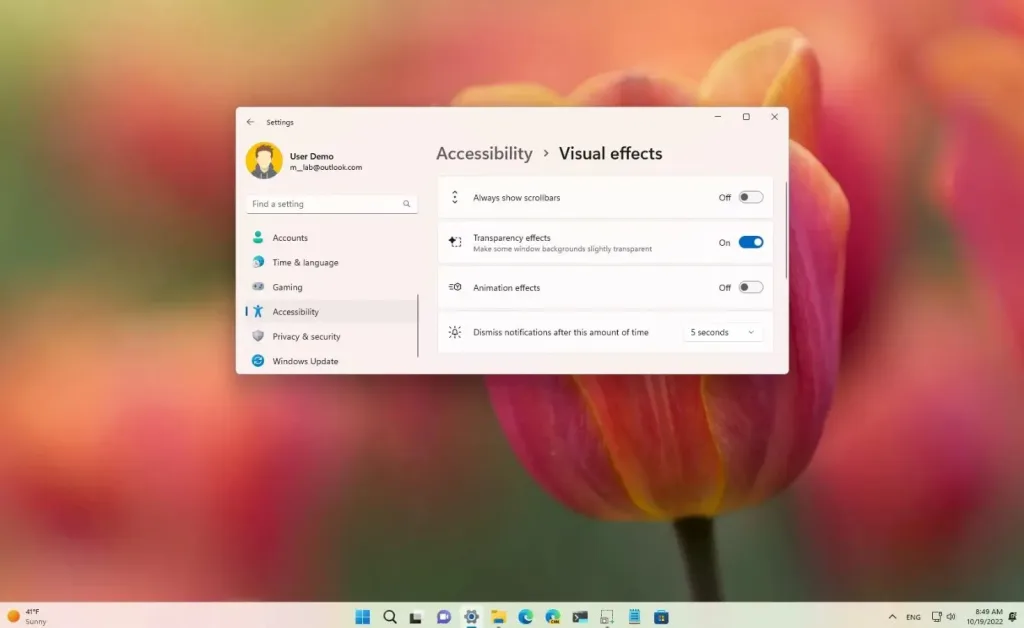This screenshot has width=1024, height=628.
Task: Launch Microsoft Edge from the taskbar
Action: coord(525,617)
